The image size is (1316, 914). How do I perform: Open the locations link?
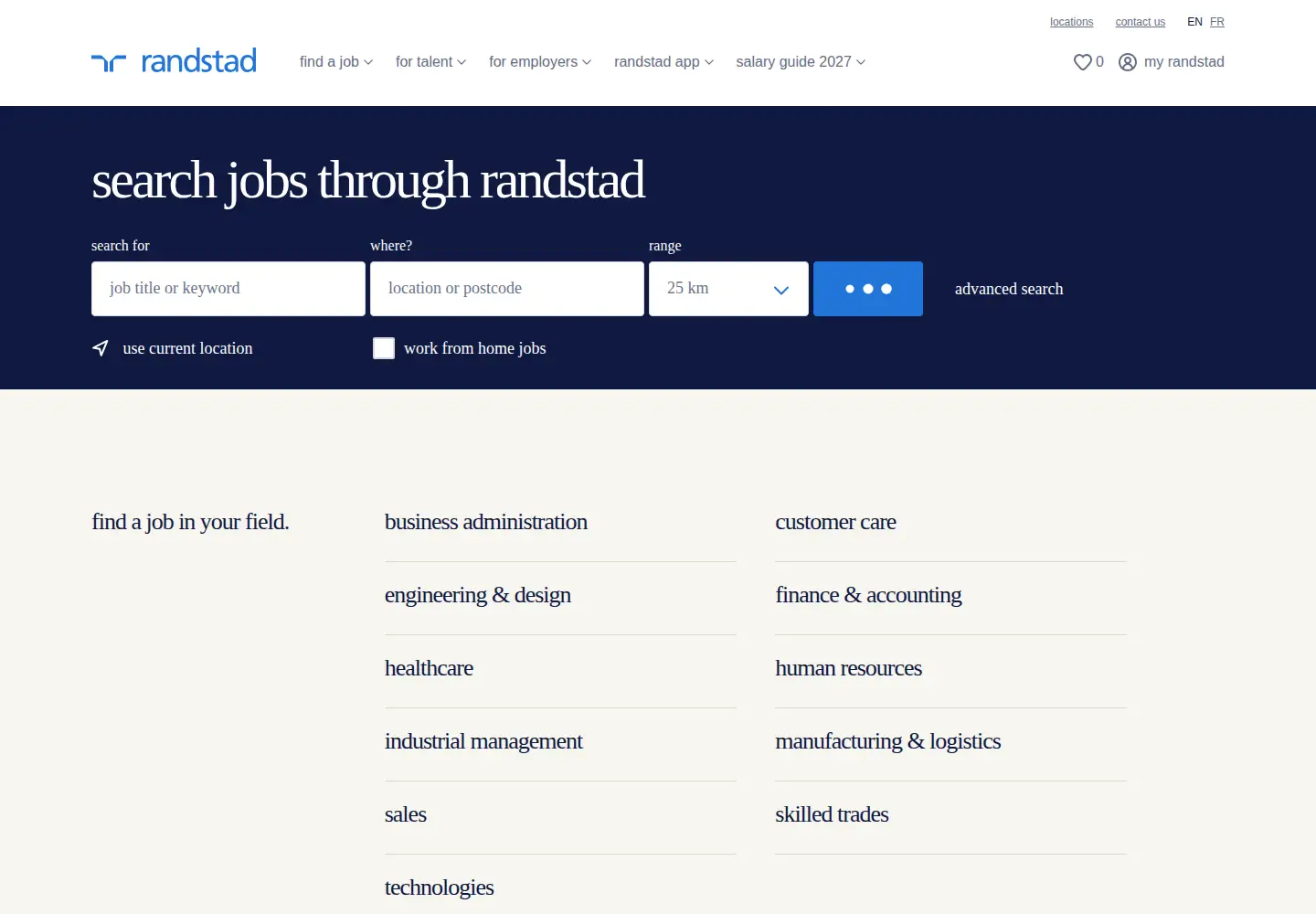(x=1071, y=22)
